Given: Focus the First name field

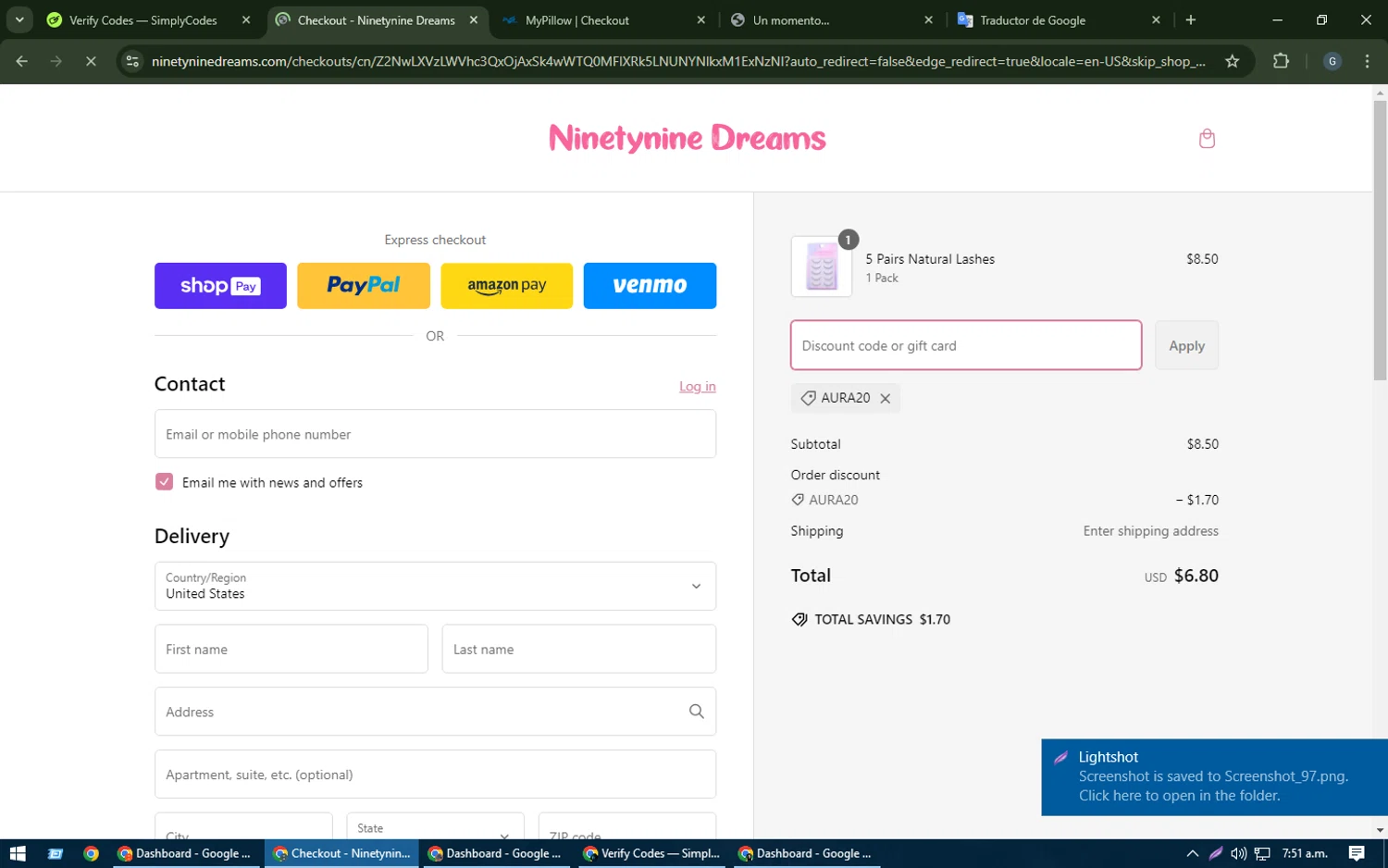Looking at the screenshot, I should click(x=291, y=649).
